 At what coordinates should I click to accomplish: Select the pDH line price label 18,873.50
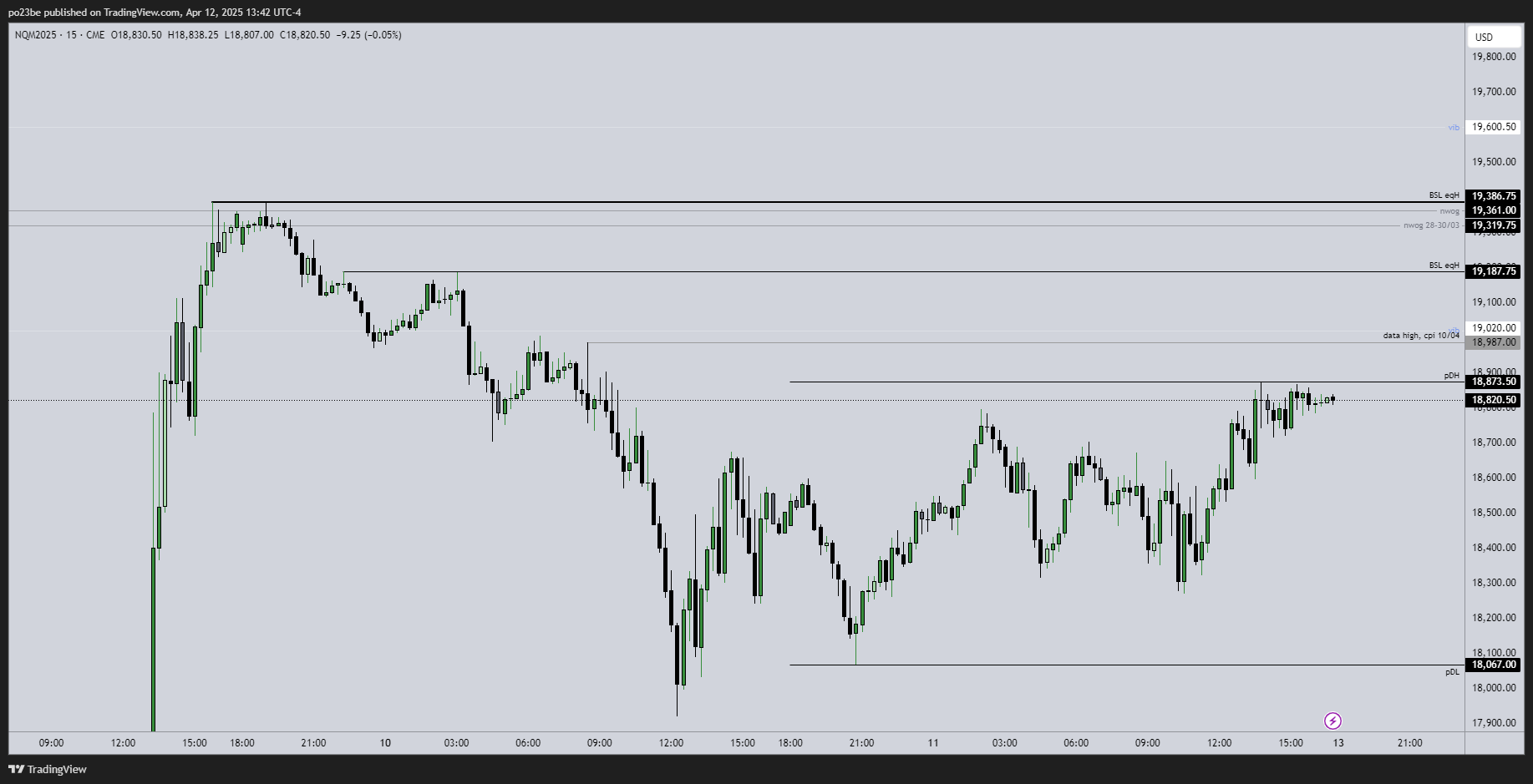click(1493, 382)
